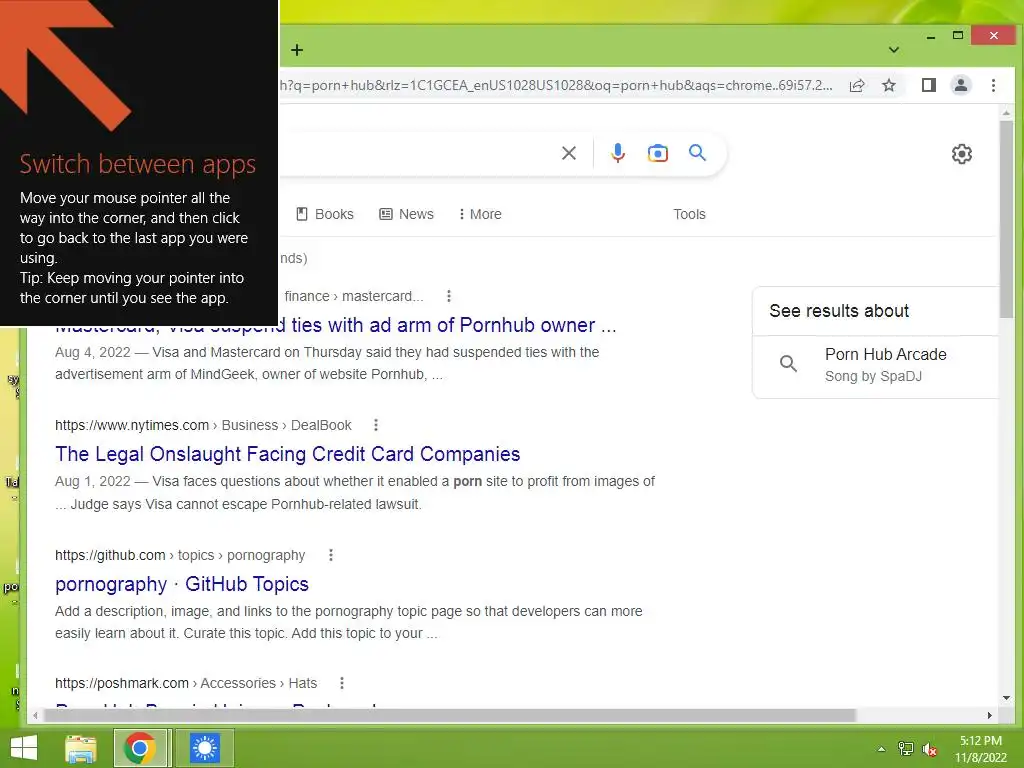Click the vertical scrollbar up arrow
Image resolution: width=1024 pixels, height=768 pixels.
click(x=1006, y=113)
